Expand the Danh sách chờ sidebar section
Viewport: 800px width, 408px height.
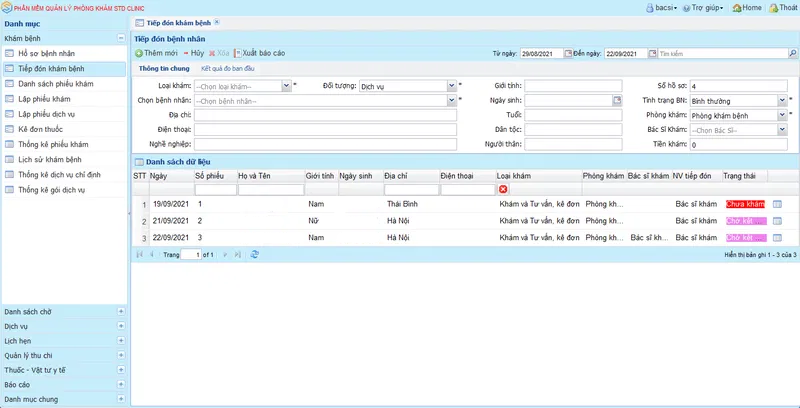pyautogui.click(x=121, y=312)
